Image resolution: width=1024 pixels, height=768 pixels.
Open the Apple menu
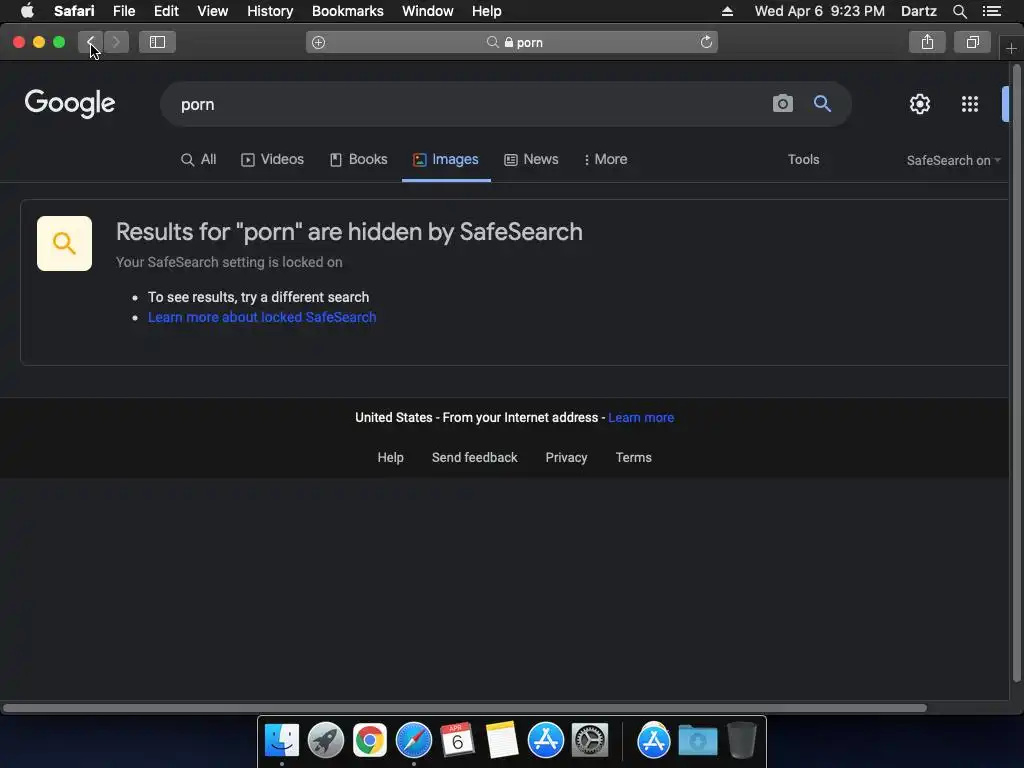[x=27, y=11]
